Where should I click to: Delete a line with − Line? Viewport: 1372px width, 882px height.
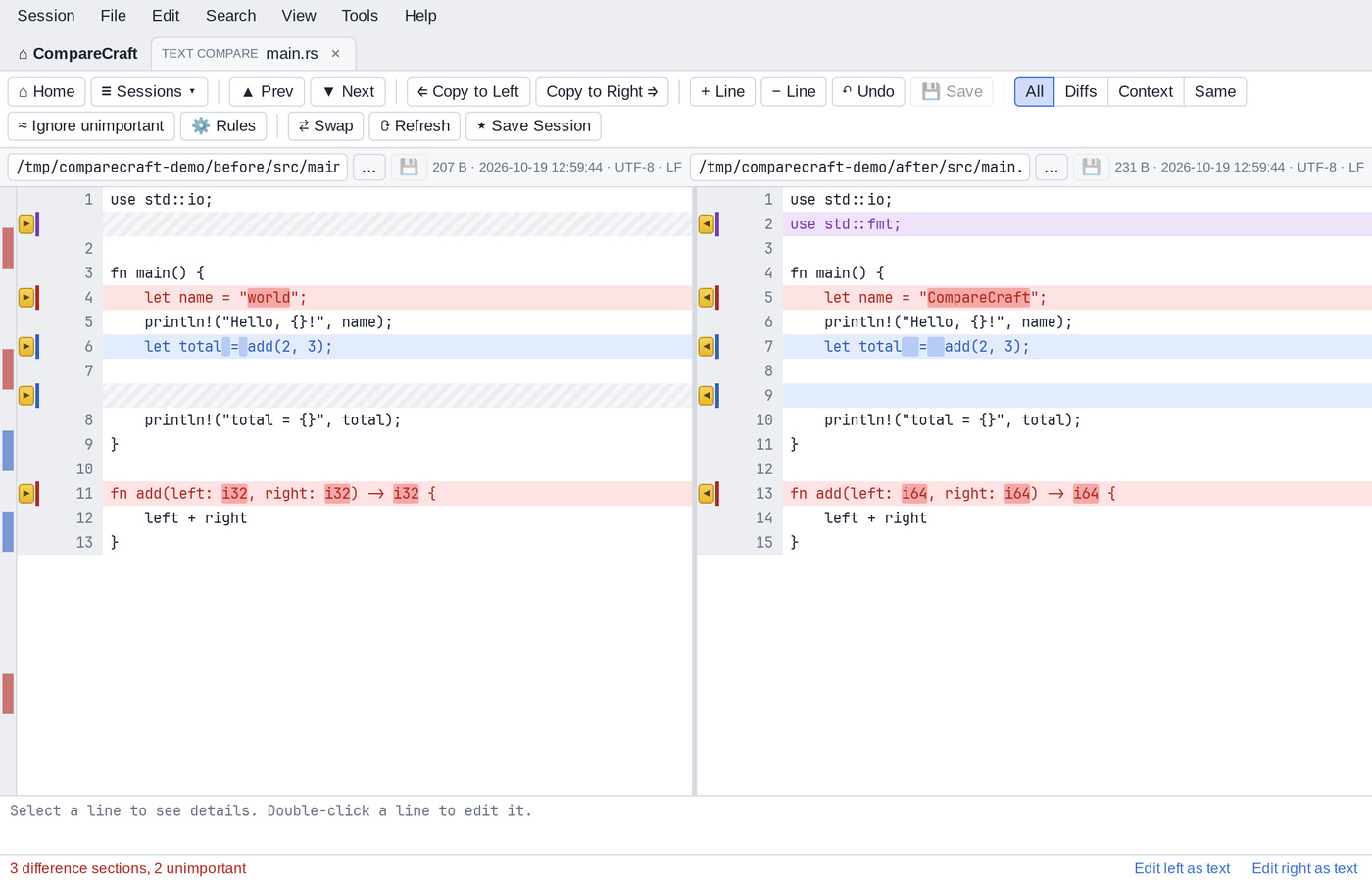click(794, 91)
